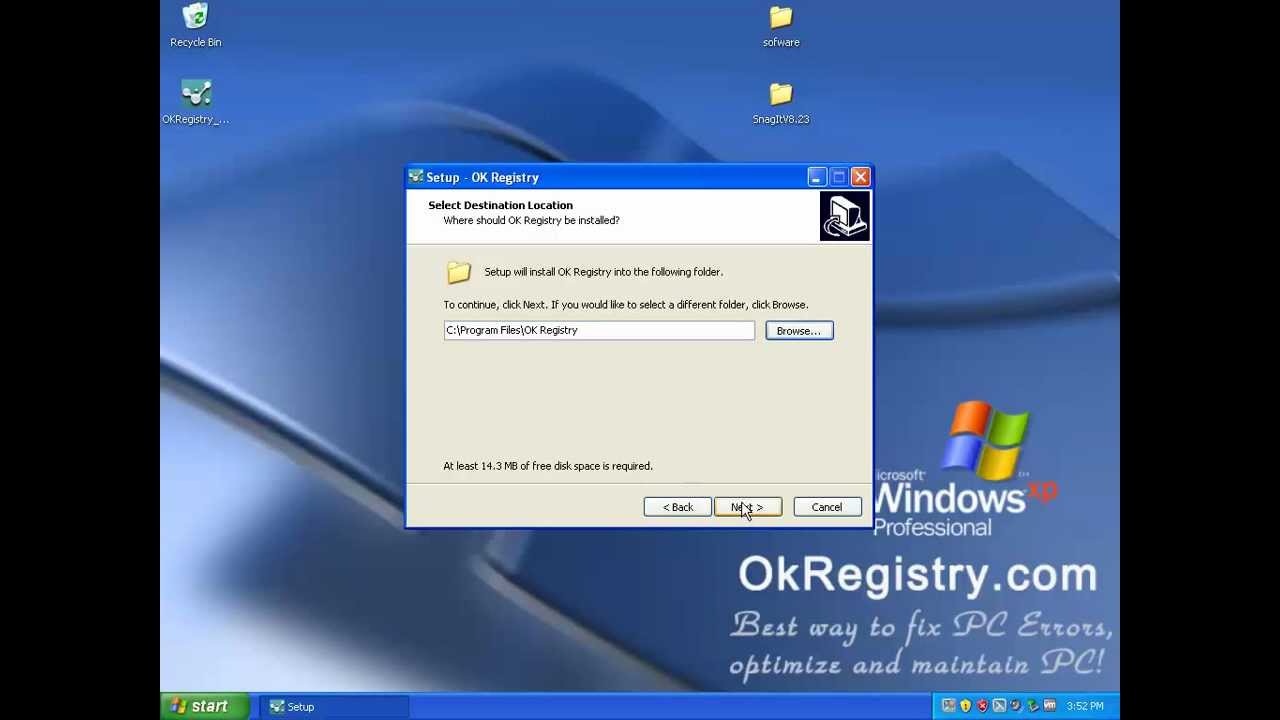Click the yellow Windows Update shield tray icon
Image resolution: width=1280 pixels, height=720 pixels.
966,706
